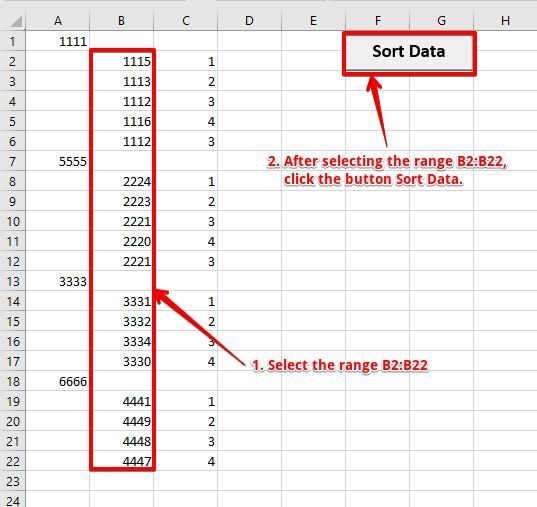Select row 23 header

pyautogui.click(x=13, y=481)
